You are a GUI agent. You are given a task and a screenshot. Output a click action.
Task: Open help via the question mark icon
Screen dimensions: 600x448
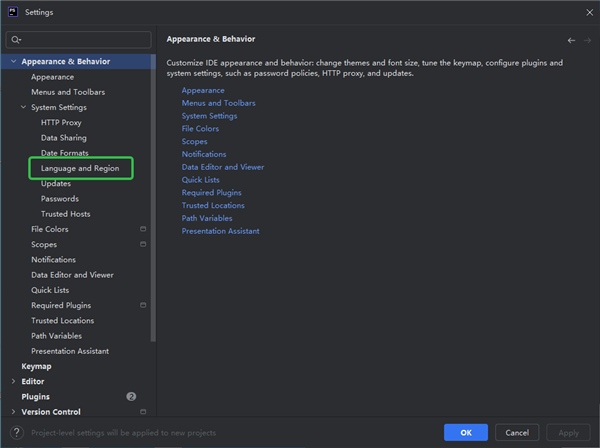pyautogui.click(x=15, y=432)
